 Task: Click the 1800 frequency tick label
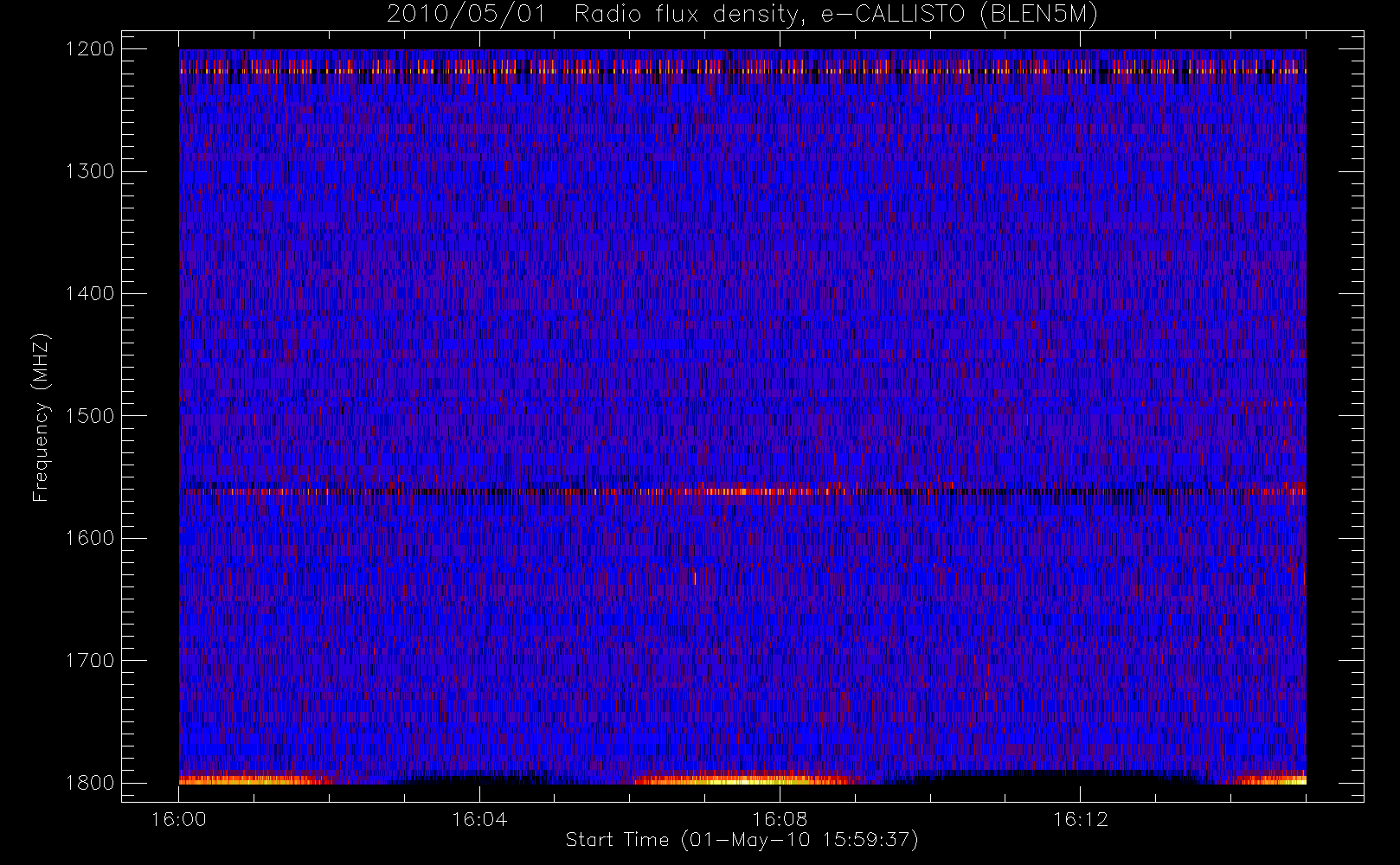click(90, 783)
